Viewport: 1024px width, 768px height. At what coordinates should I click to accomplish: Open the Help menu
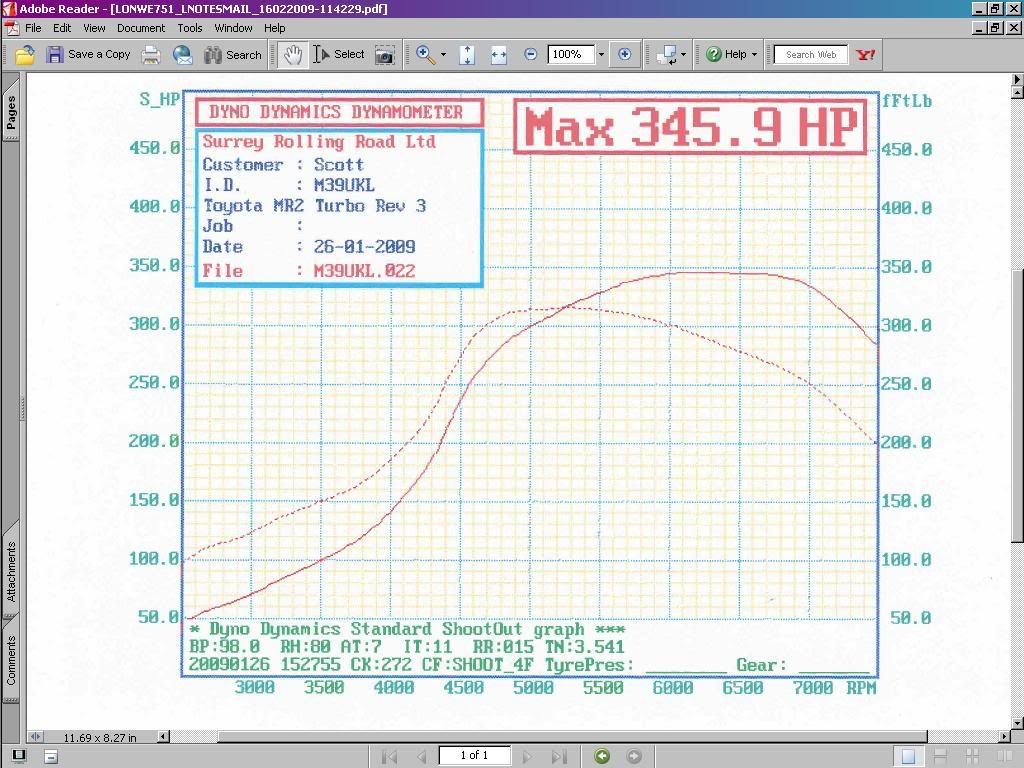click(x=274, y=28)
